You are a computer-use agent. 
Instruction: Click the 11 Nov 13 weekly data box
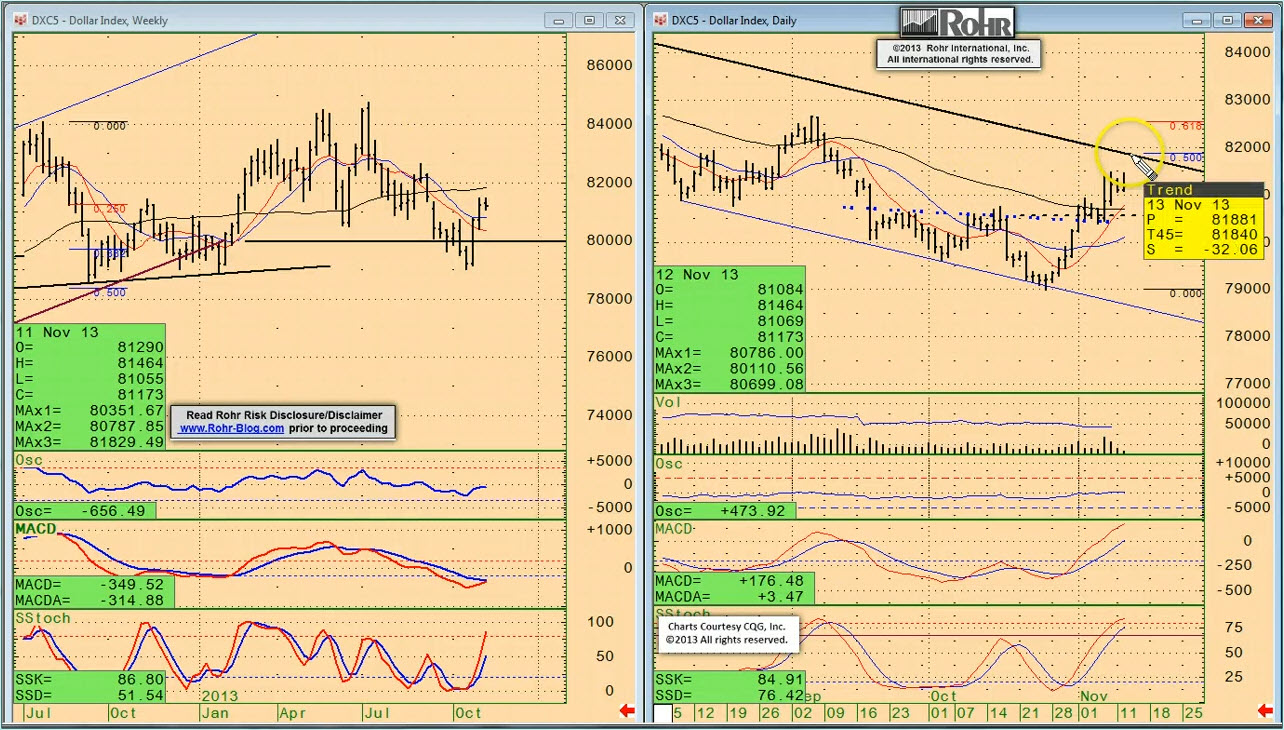[x=90, y=387]
